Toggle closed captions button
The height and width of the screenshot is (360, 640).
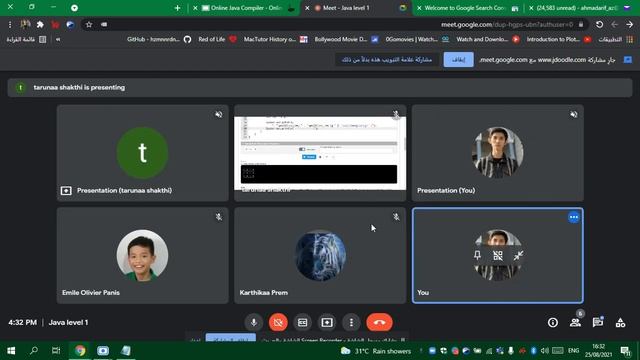click(x=302, y=322)
